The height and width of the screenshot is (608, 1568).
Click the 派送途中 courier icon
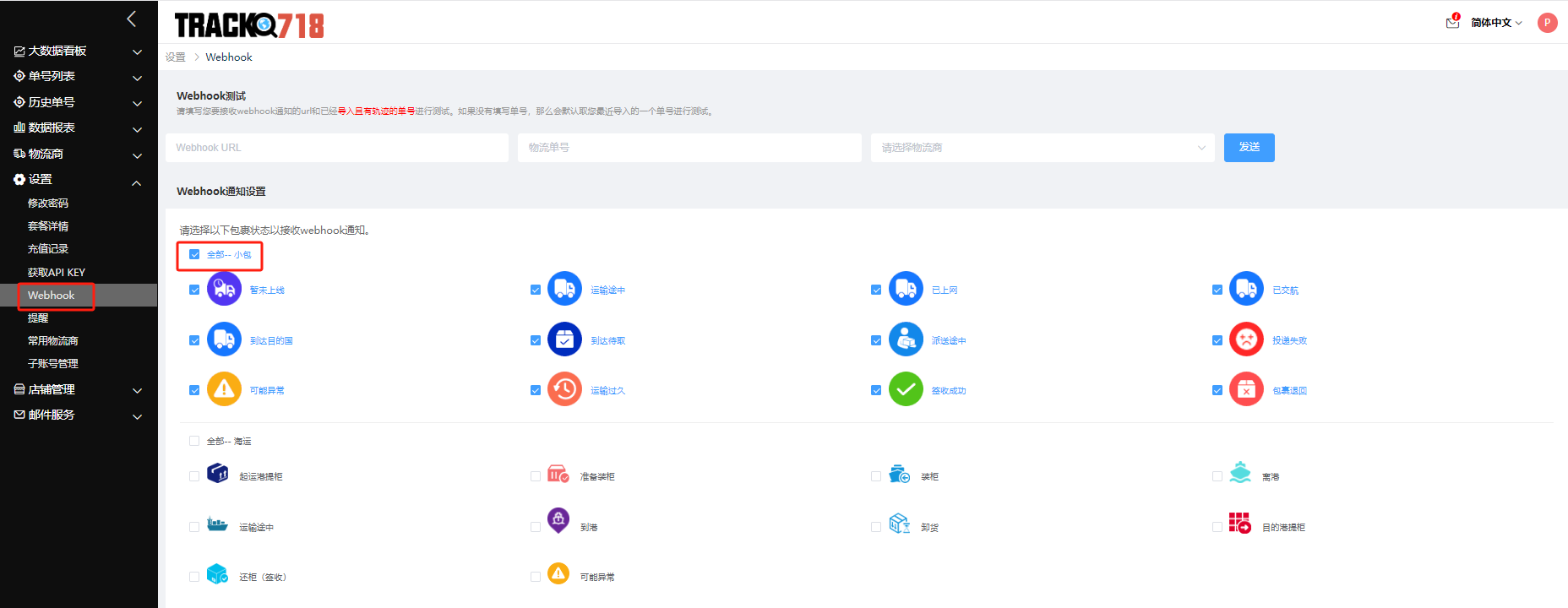tap(906, 339)
